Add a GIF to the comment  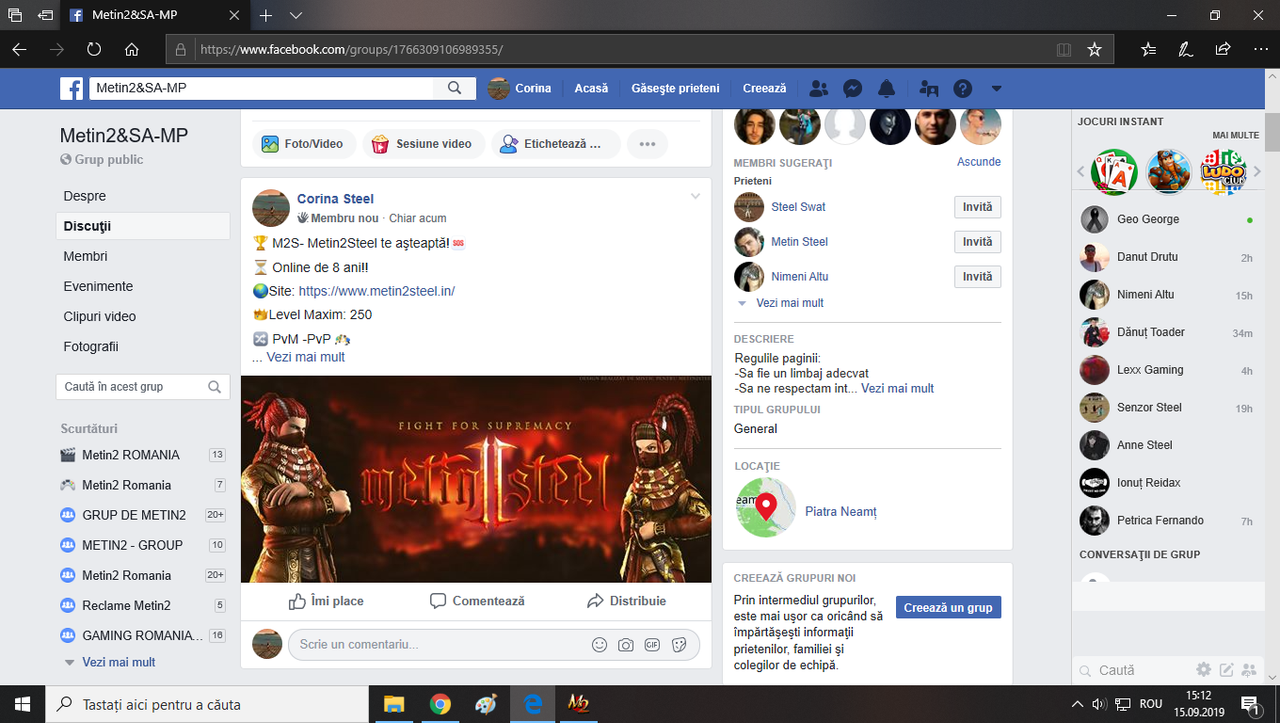(x=652, y=645)
